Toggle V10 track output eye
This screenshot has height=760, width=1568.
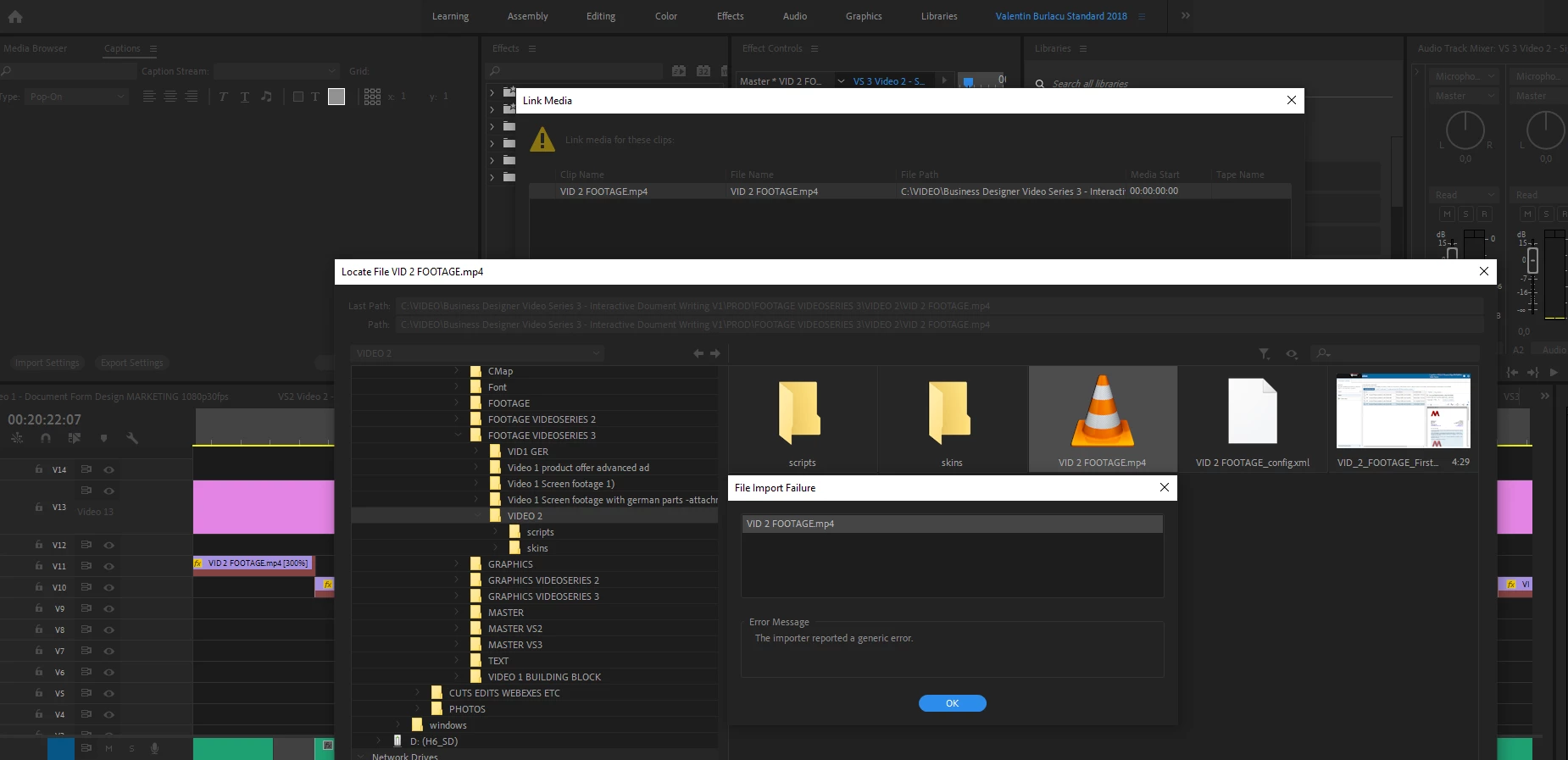108,587
